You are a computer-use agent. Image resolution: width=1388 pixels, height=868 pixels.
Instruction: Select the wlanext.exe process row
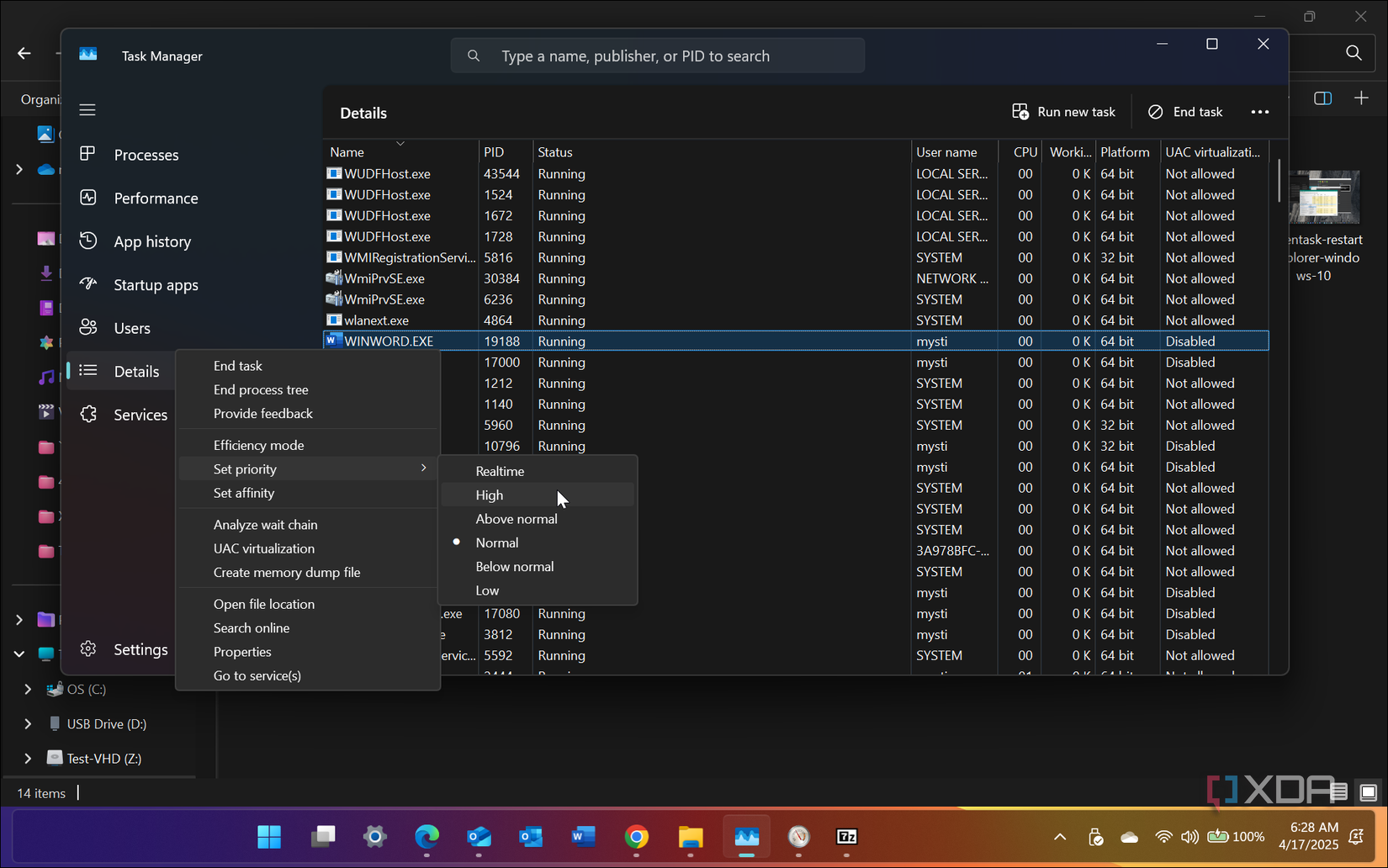point(796,320)
